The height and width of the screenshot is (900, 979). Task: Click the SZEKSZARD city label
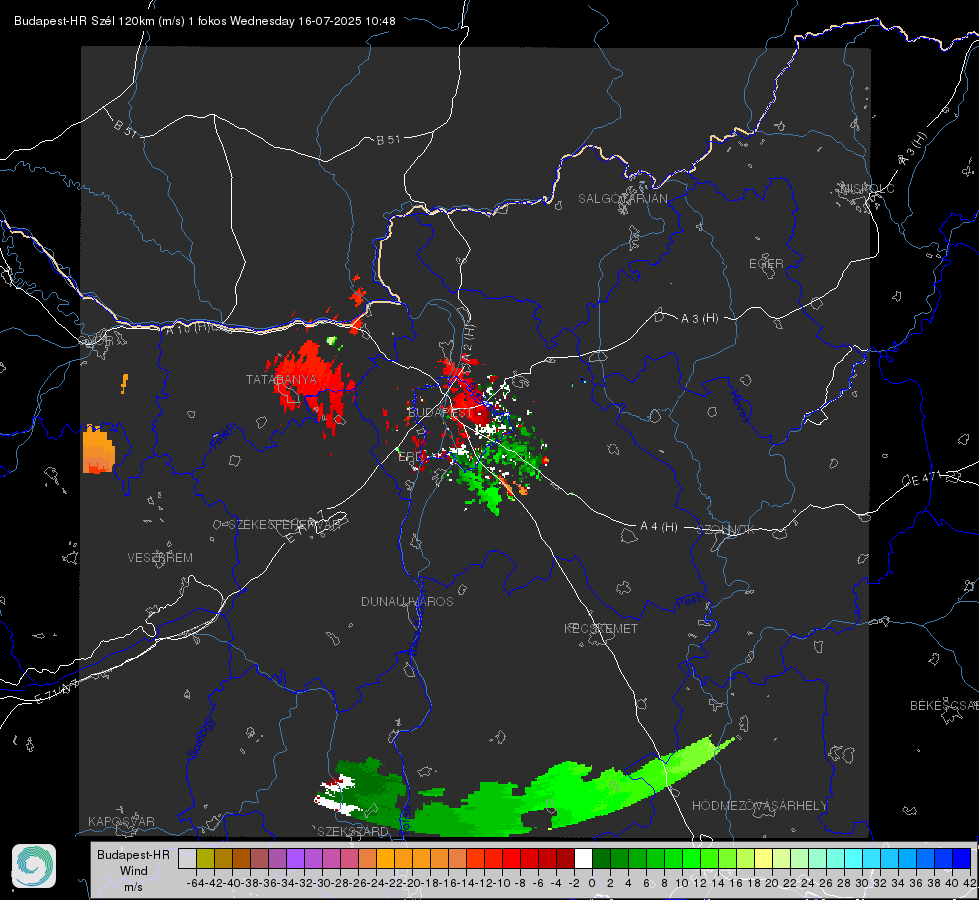click(353, 831)
